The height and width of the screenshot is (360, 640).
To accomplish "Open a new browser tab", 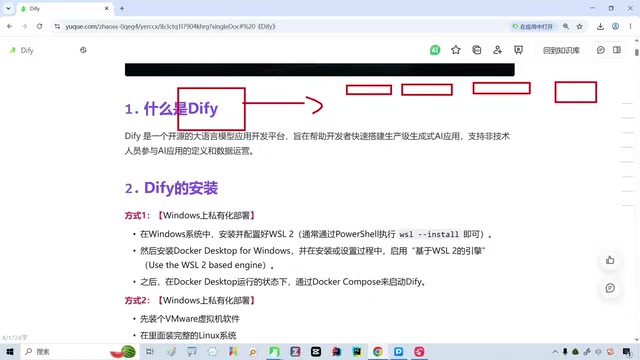I will pyautogui.click(x=122, y=9).
